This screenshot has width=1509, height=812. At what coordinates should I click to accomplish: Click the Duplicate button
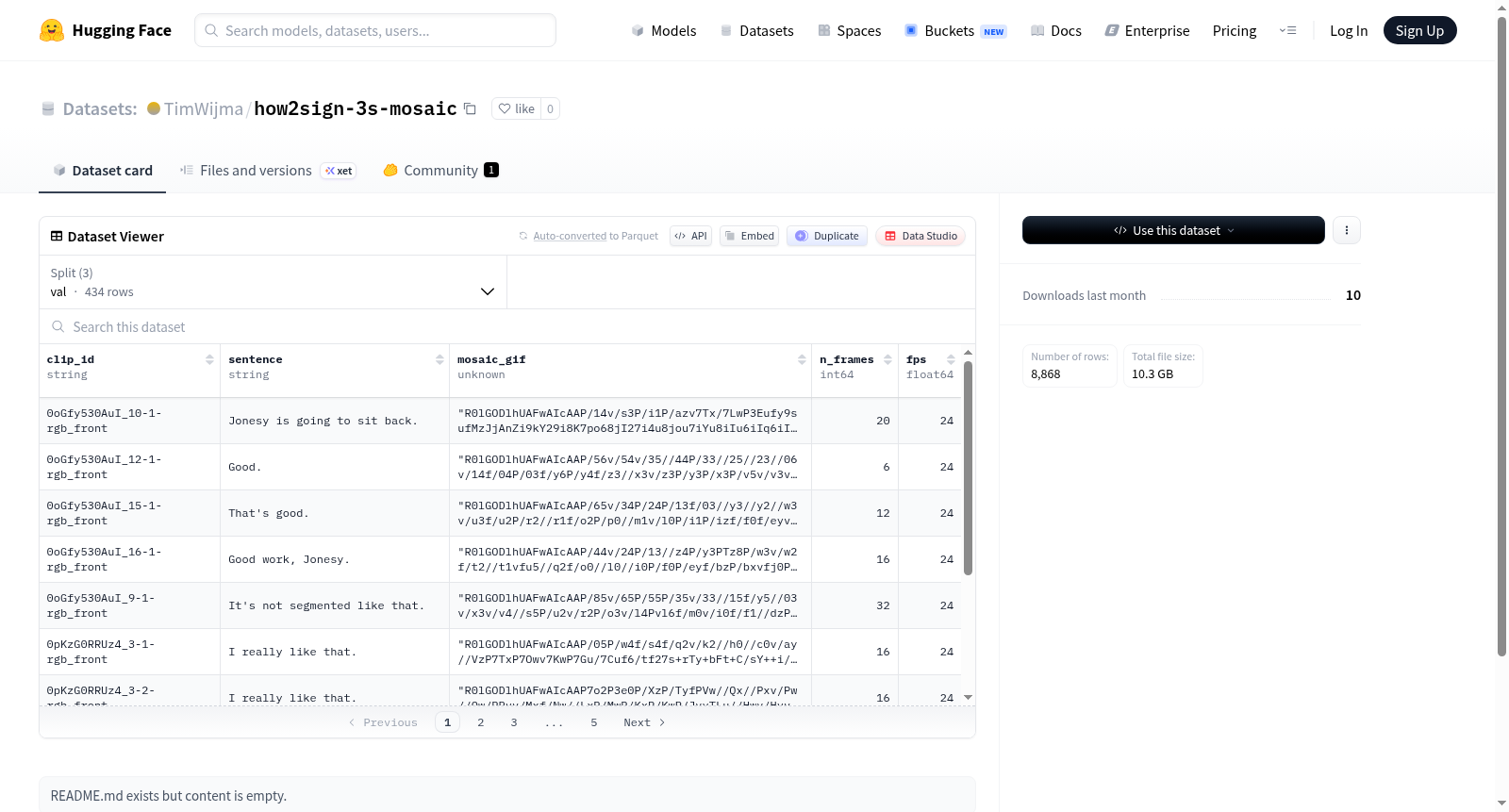827,236
